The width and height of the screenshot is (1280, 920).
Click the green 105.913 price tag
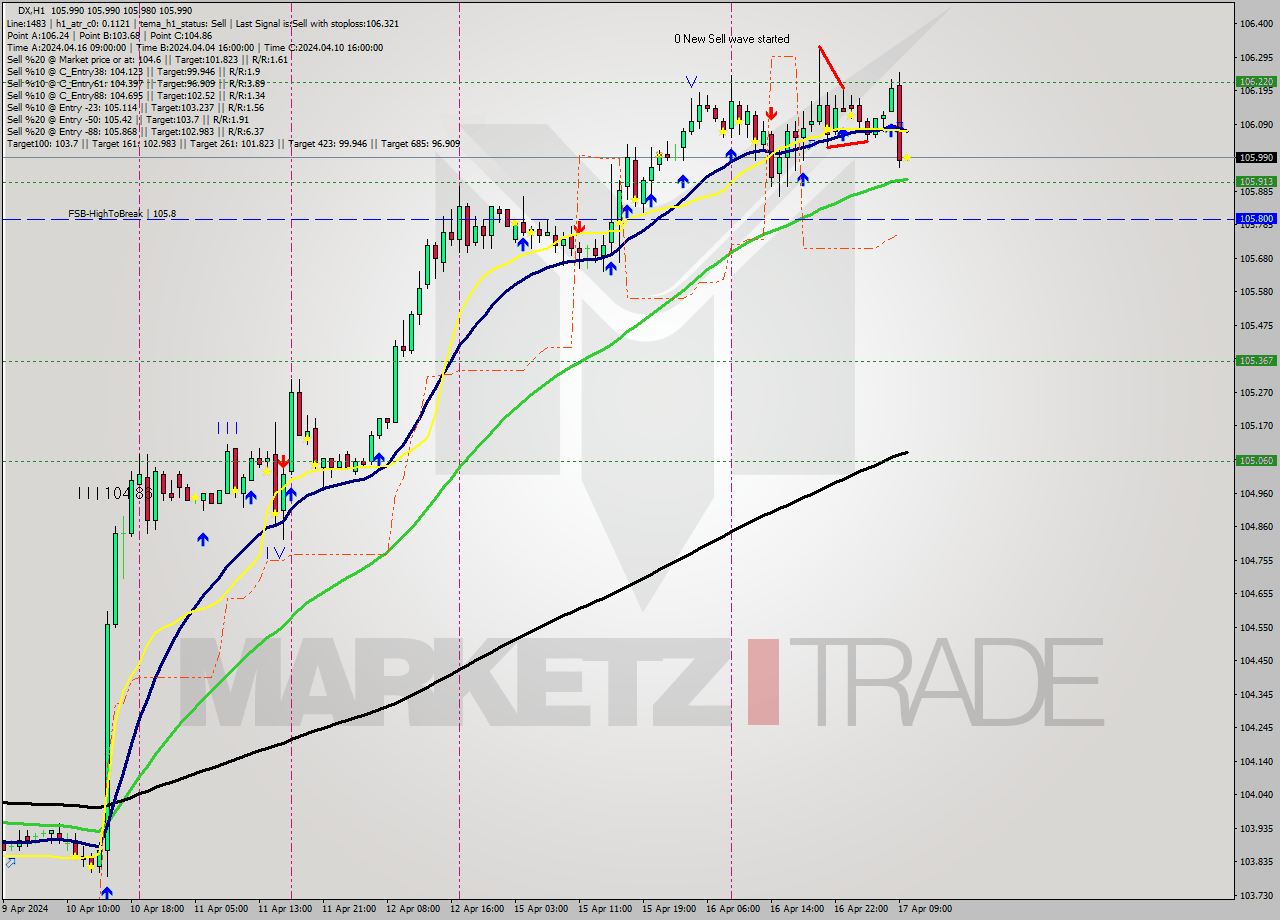point(1256,181)
